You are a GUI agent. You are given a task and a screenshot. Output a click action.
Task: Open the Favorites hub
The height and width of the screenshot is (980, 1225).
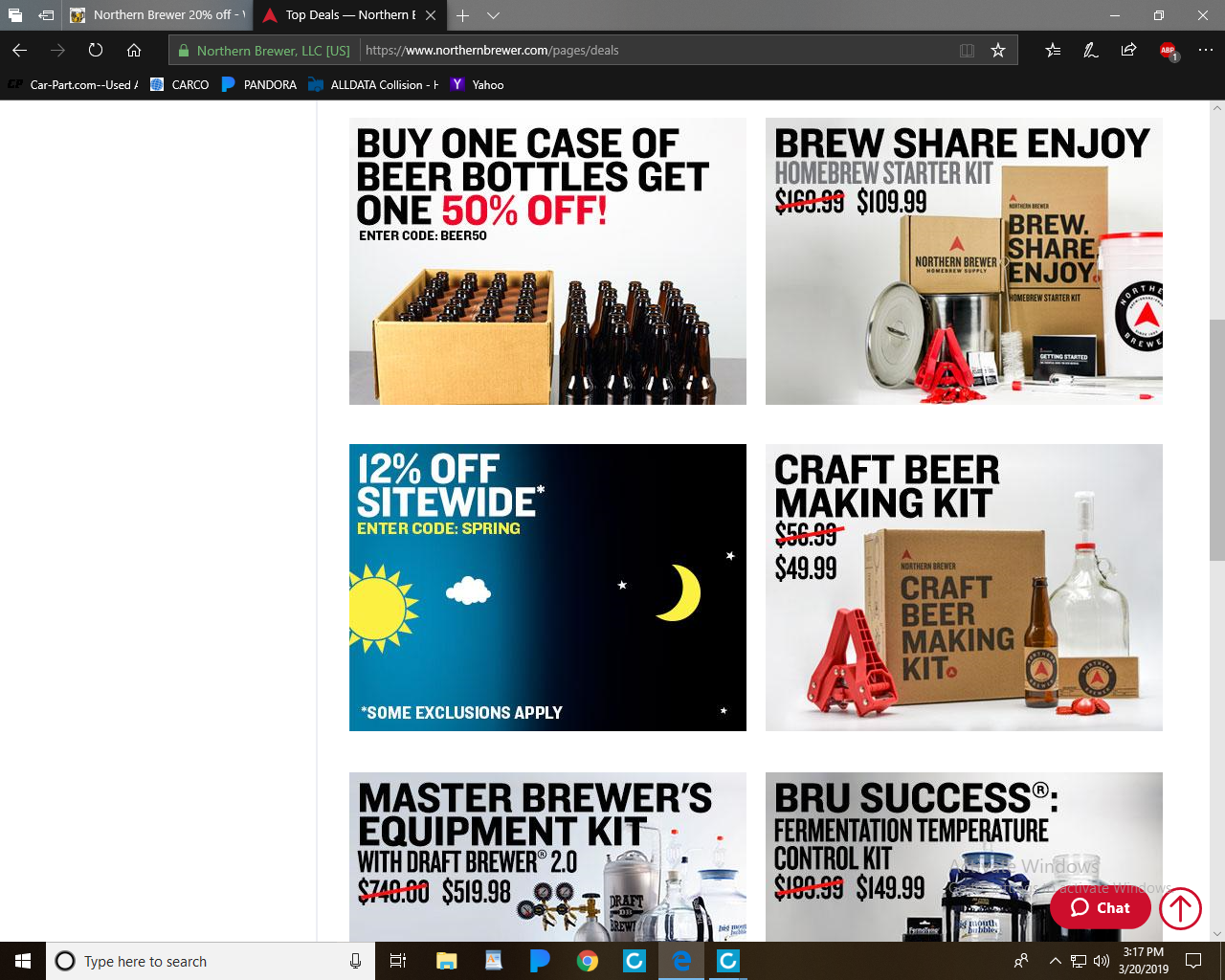click(x=1053, y=51)
